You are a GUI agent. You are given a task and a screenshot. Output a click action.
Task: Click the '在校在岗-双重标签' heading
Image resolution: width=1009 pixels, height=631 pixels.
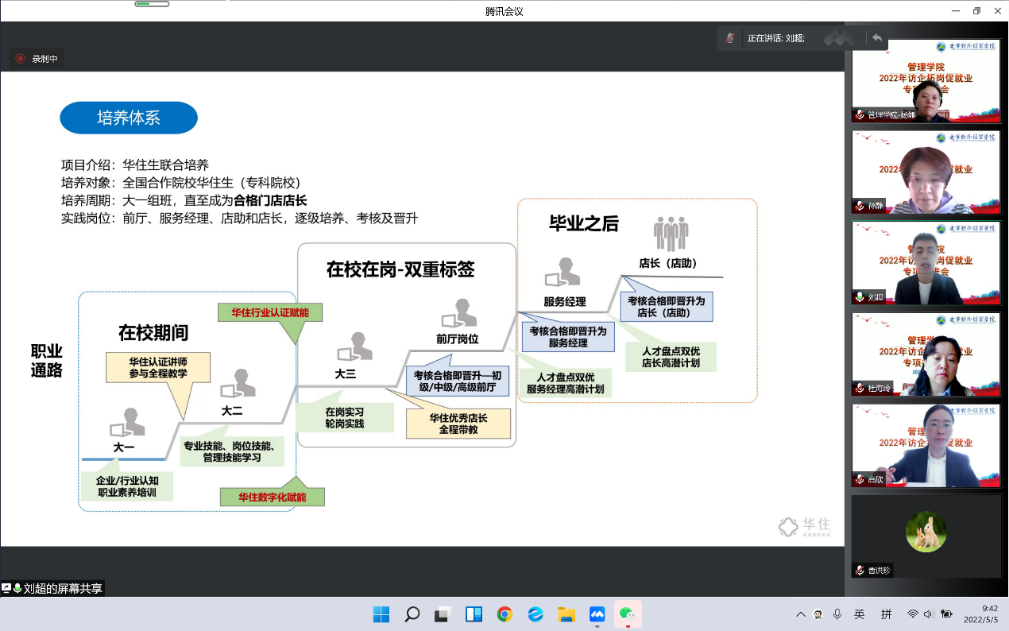pyautogui.click(x=400, y=269)
